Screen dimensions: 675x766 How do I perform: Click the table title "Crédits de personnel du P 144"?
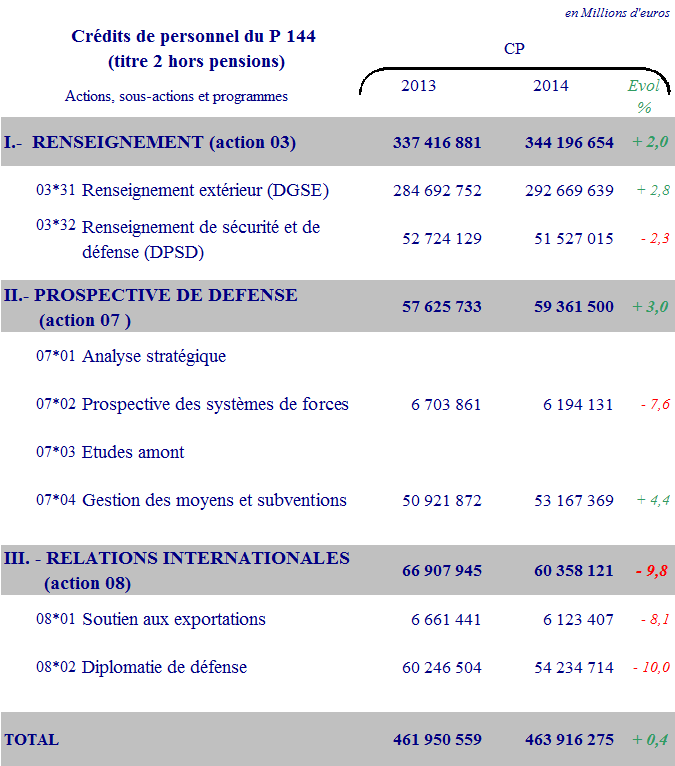[193, 37]
